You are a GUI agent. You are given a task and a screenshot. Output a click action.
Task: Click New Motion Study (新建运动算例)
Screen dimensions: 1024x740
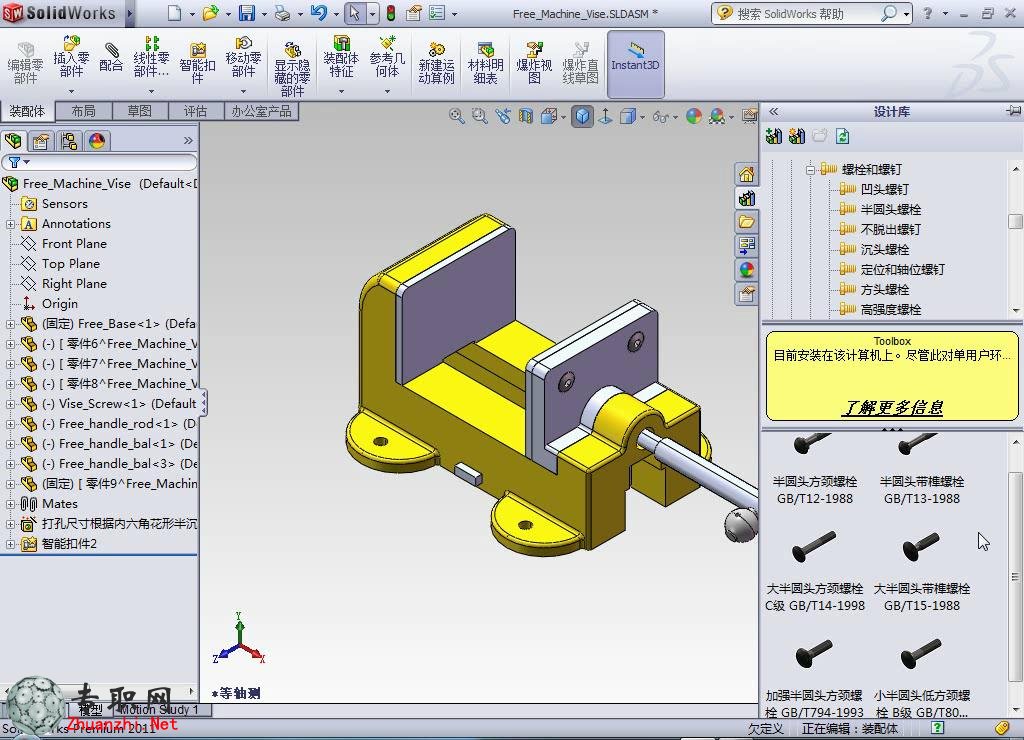[x=436, y=63]
